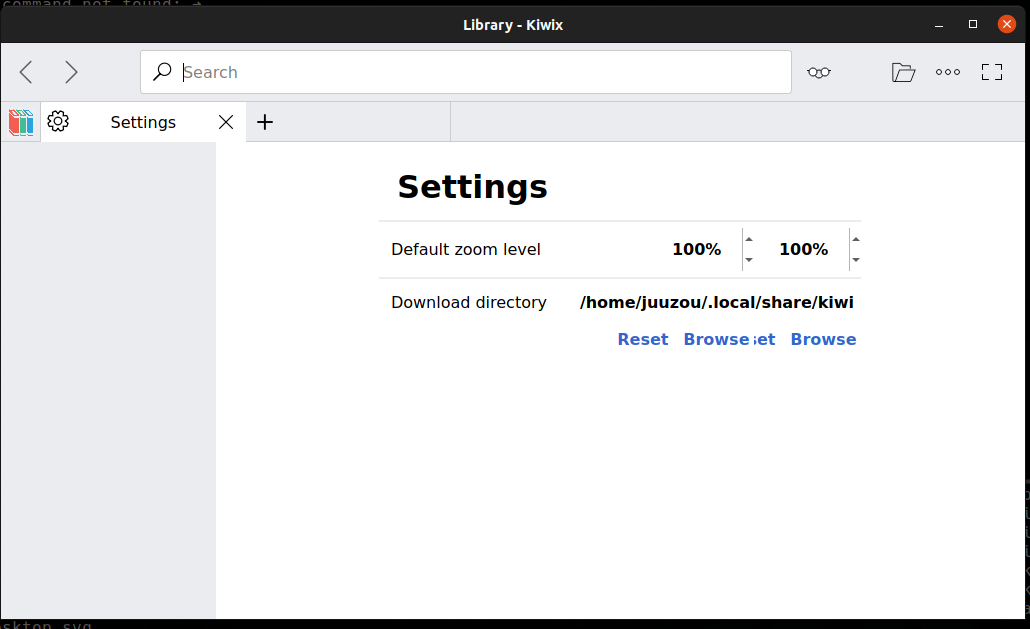The image size is (1030, 629).
Task: Close the Settings tab
Action: click(225, 121)
